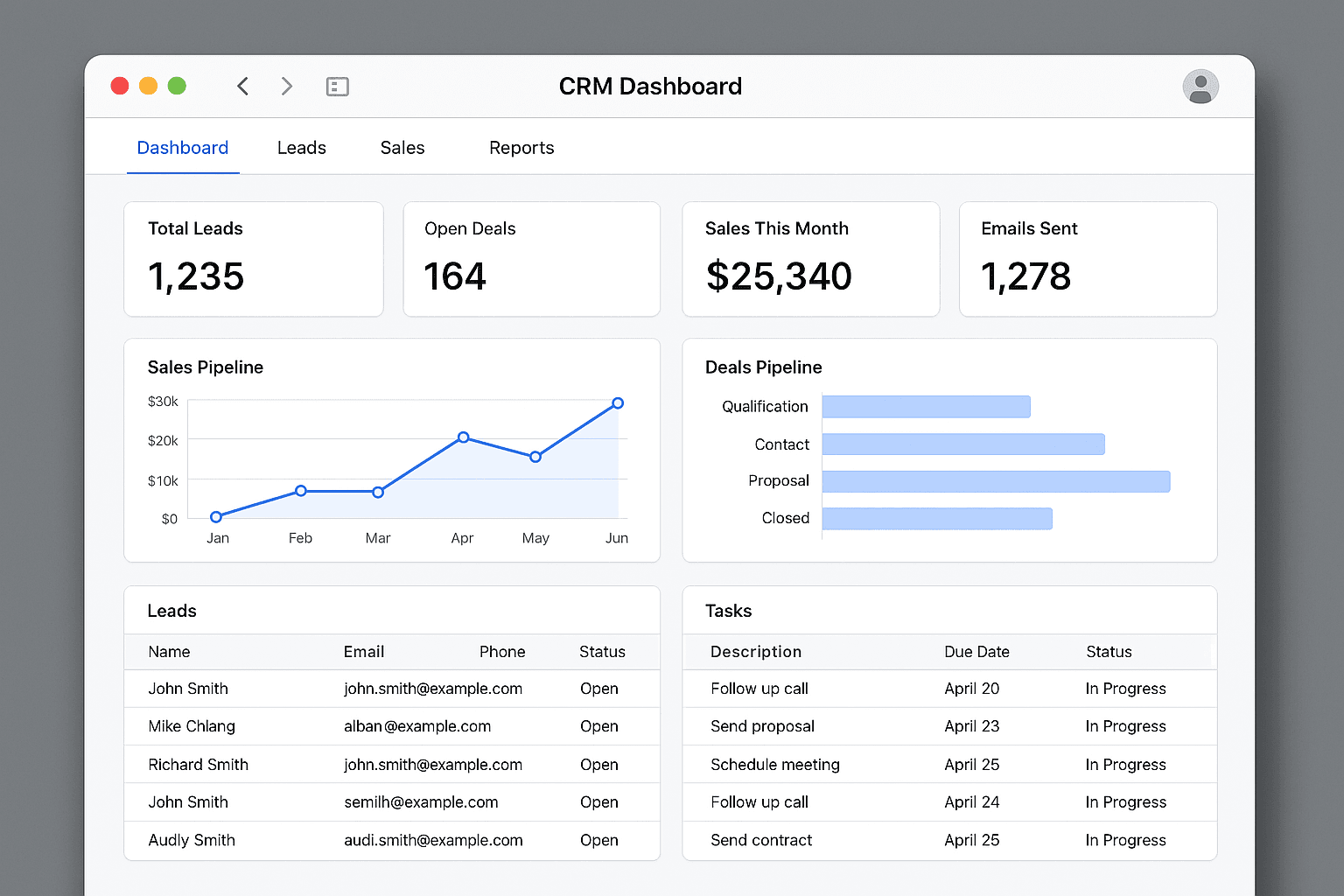Open the Sales tab
Viewport: 1344px width, 896px height.
coord(402,148)
